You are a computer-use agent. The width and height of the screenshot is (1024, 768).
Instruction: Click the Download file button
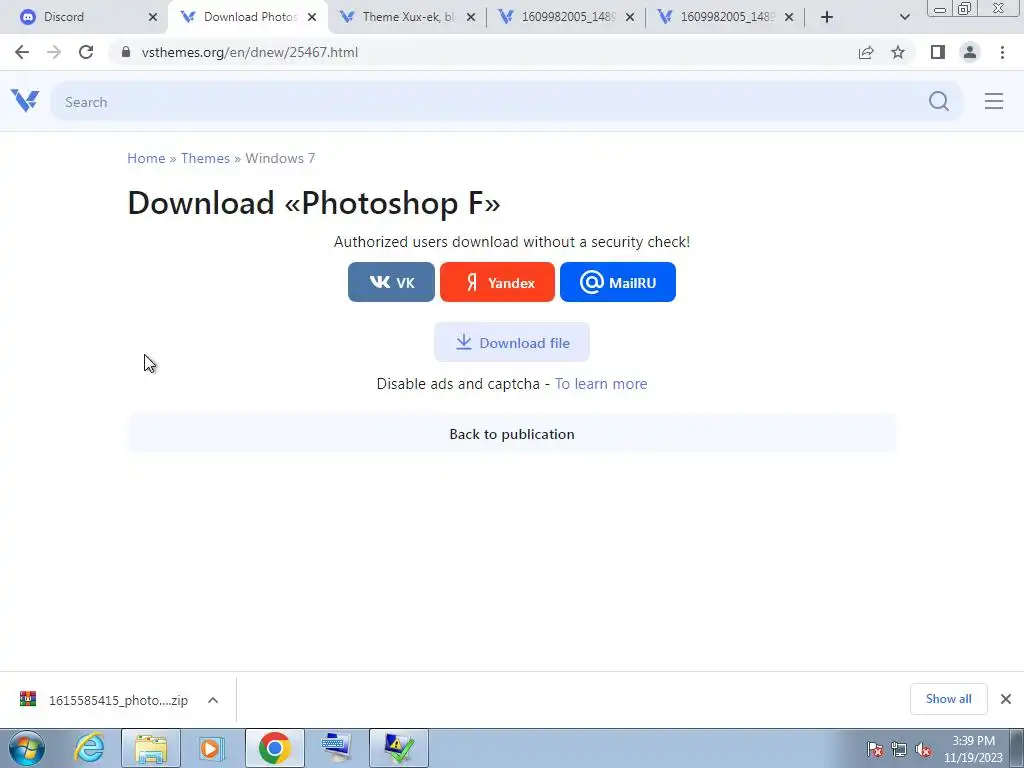(512, 342)
